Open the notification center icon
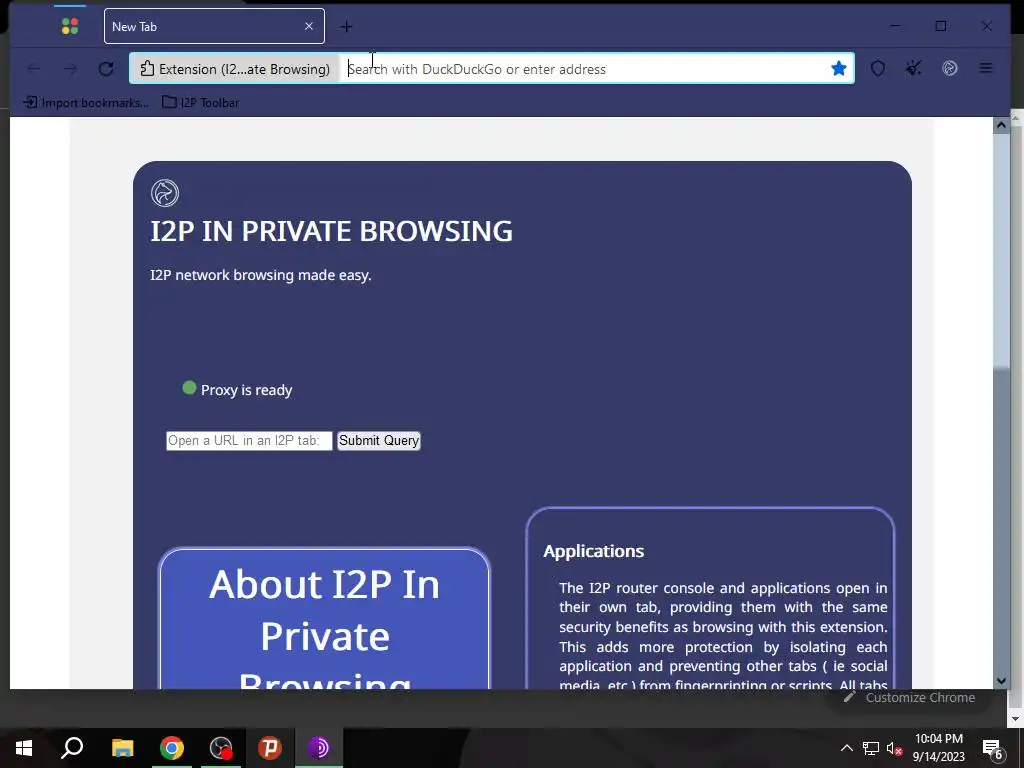Viewport: 1024px width, 768px height. (993, 748)
